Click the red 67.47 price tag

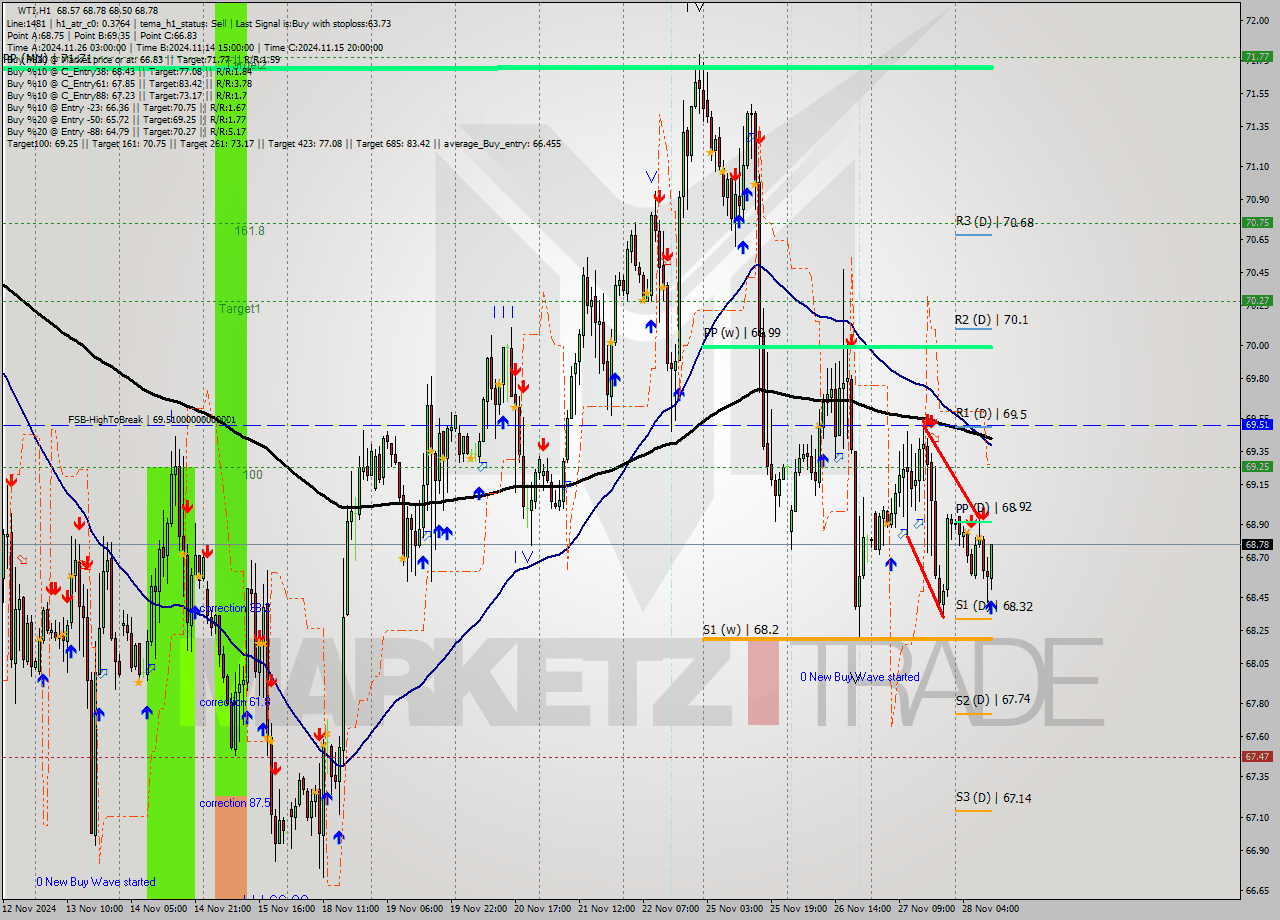tap(1256, 757)
